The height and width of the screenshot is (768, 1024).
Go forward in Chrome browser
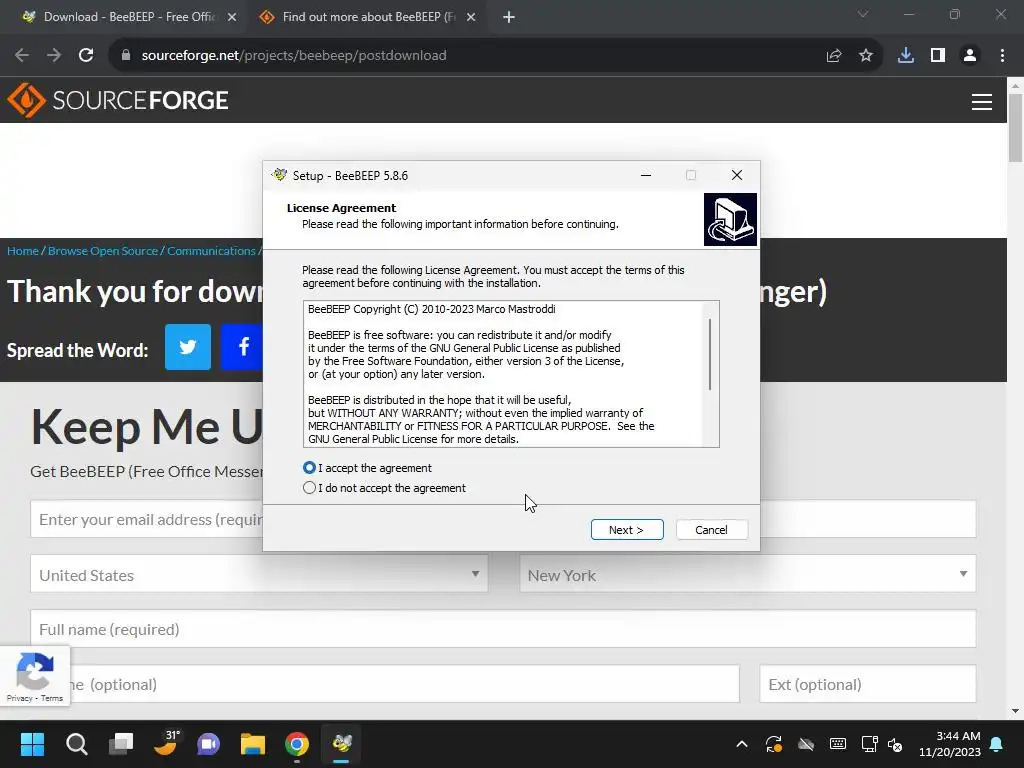[x=54, y=56]
